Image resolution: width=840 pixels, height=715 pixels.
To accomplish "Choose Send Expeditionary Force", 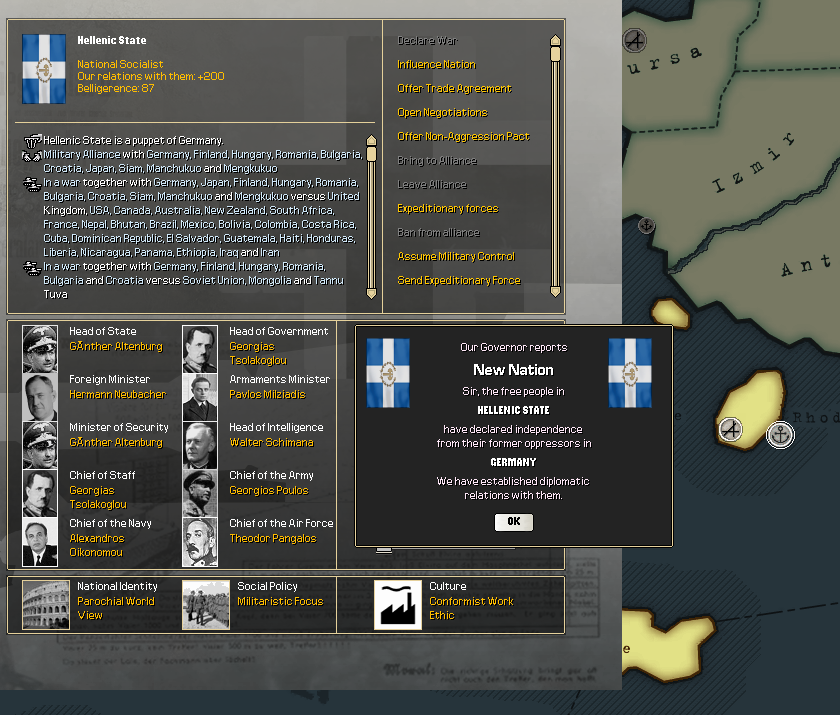I will point(458,280).
